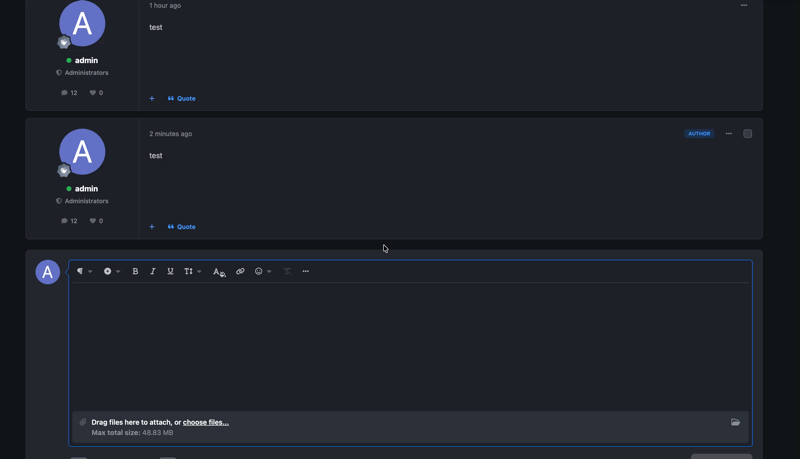This screenshot has width=800, height=459.
Task: Click the reputation heart count in first post
Action: pos(96,93)
